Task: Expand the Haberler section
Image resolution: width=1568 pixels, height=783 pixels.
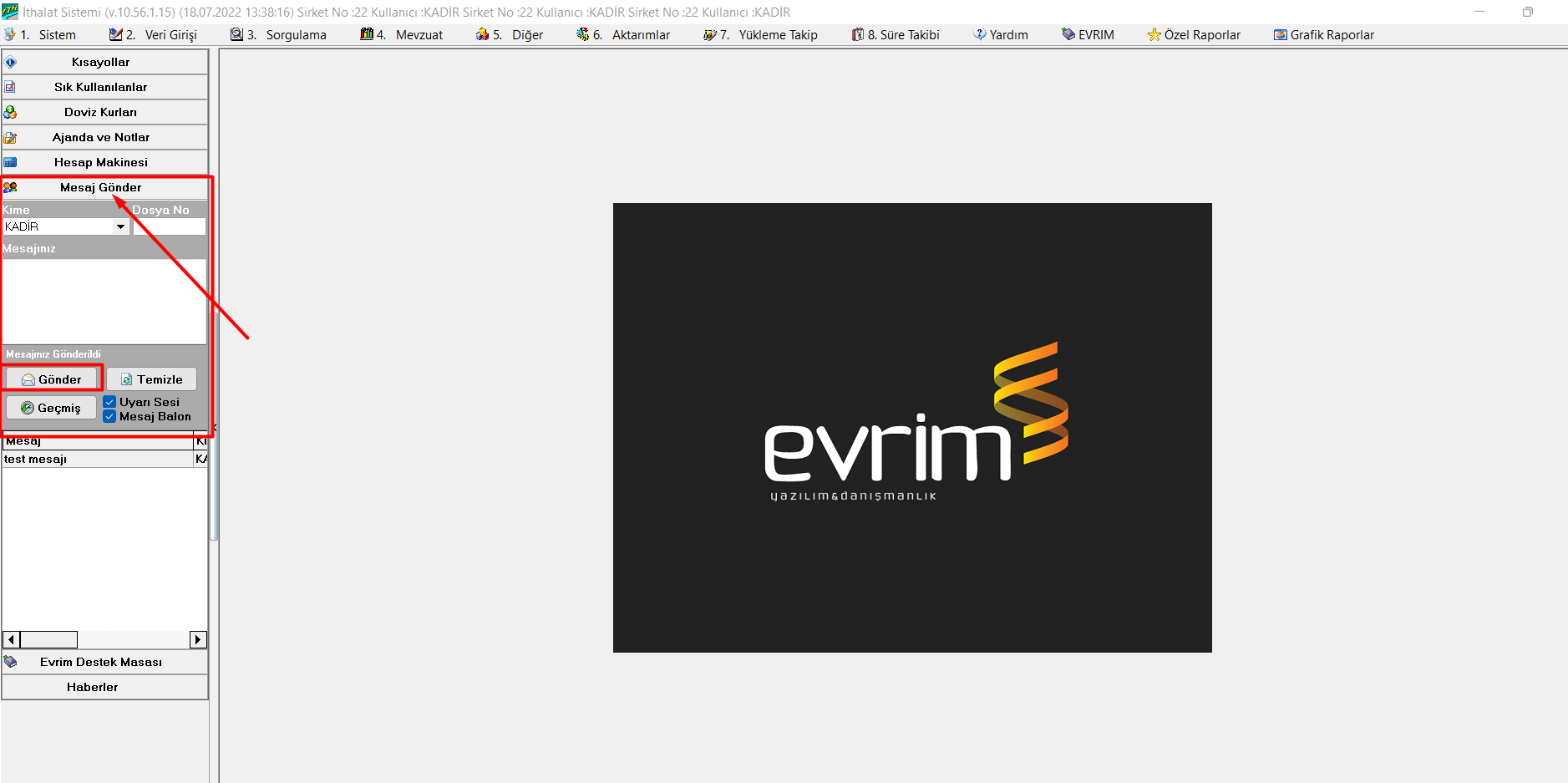Action: coord(104,687)
